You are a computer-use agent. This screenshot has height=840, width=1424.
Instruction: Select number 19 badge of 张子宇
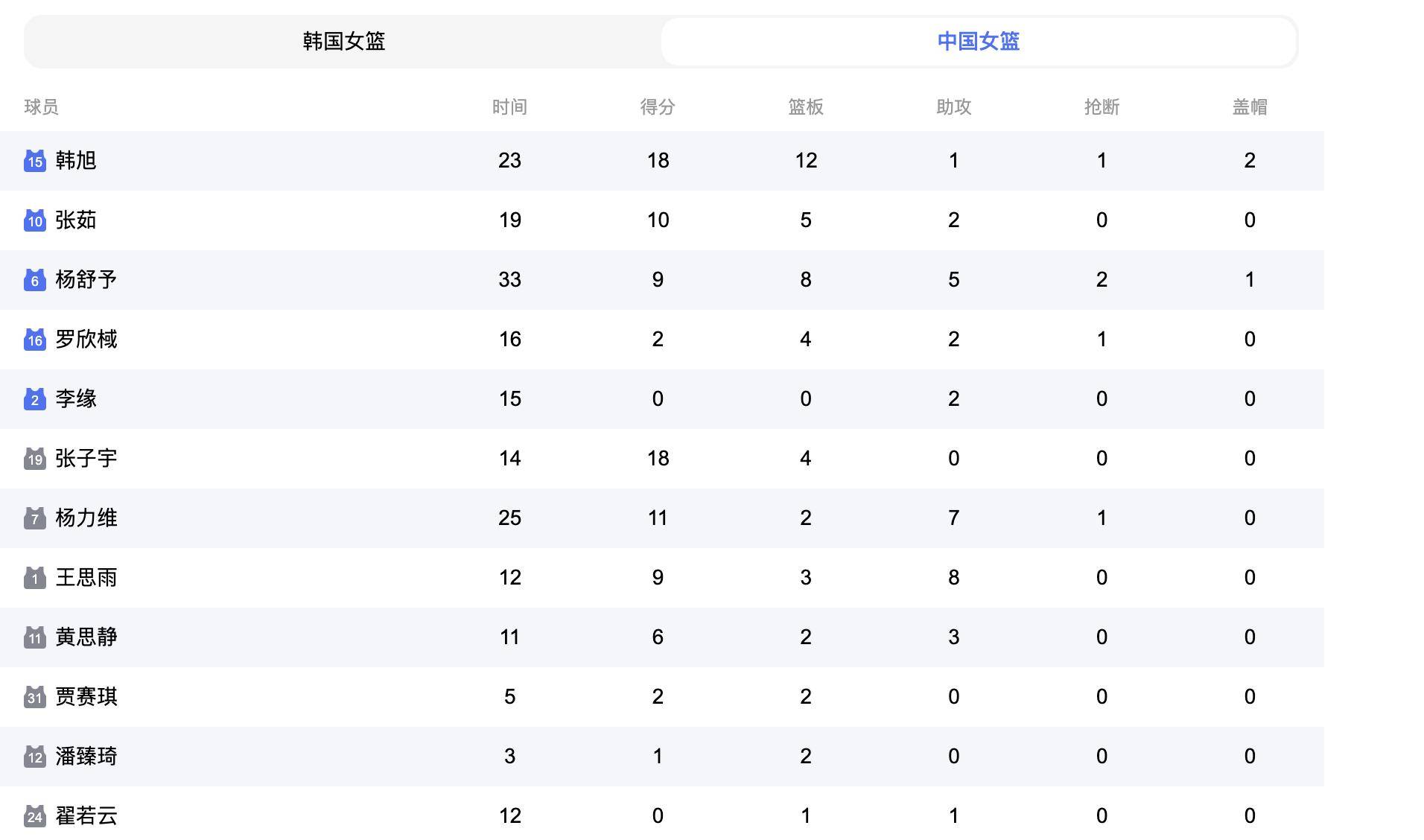34,459
